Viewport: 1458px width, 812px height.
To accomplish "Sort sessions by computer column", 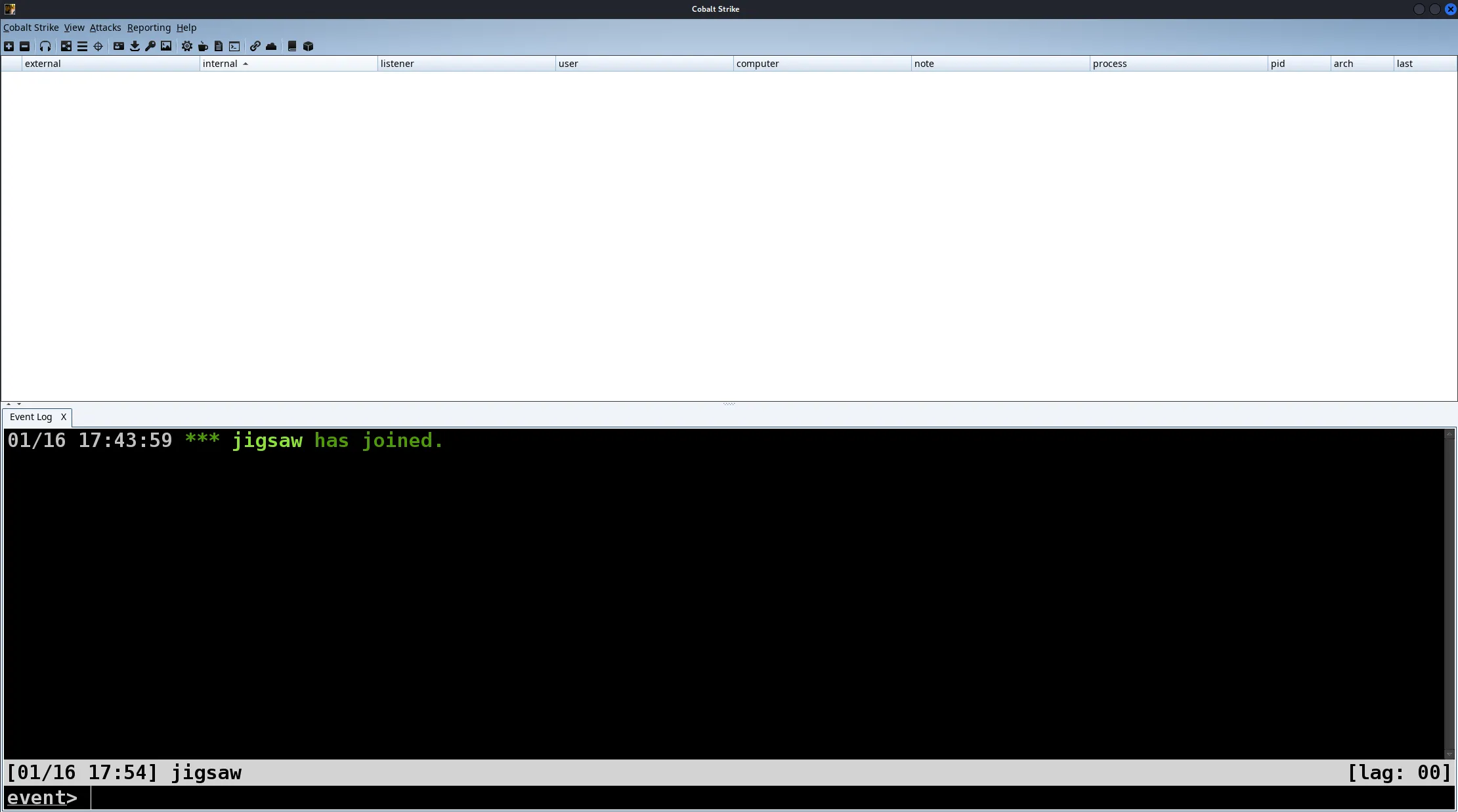I will pos(822,64).
